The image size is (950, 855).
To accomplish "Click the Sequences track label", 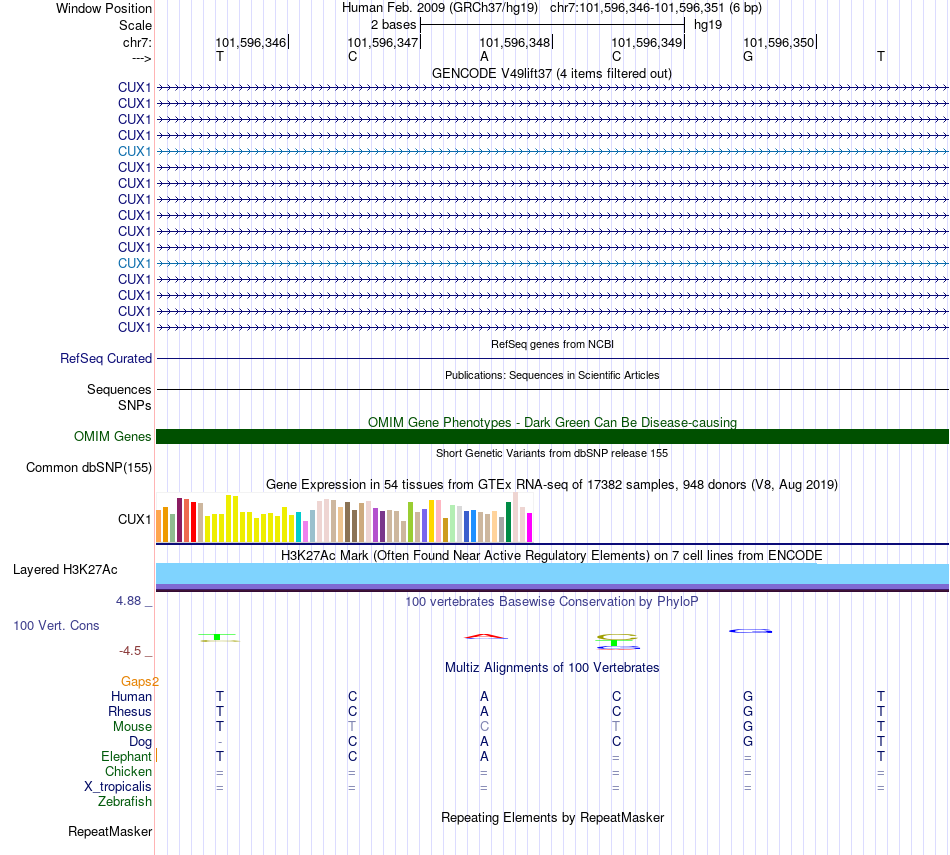I will point(119,389).
